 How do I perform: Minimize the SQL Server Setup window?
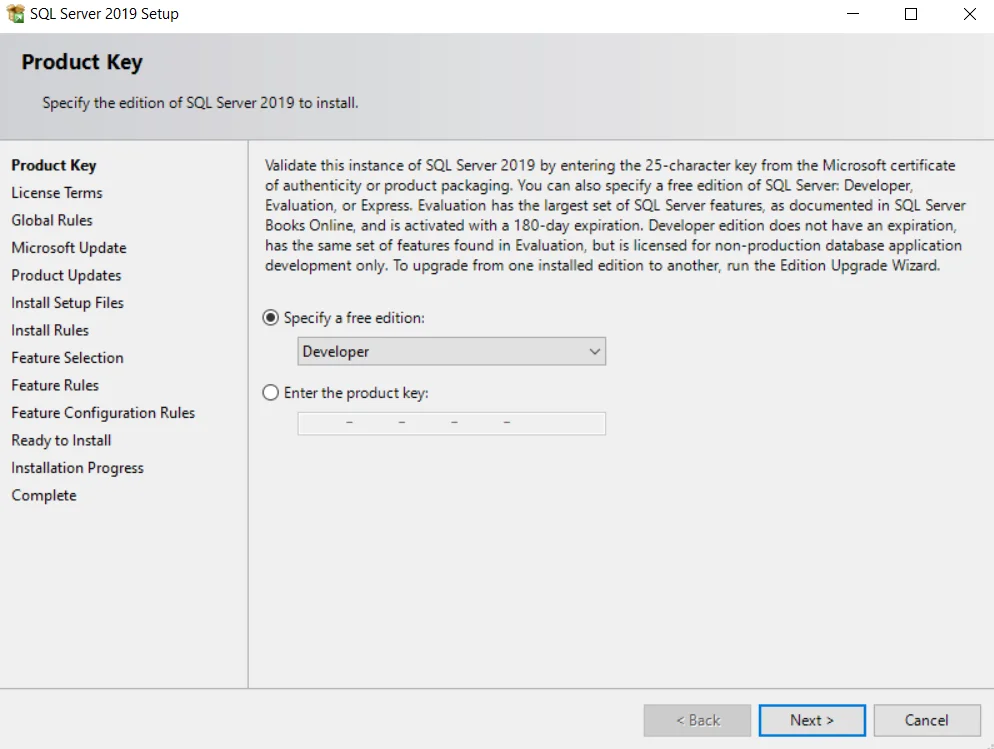coord(853,15)
